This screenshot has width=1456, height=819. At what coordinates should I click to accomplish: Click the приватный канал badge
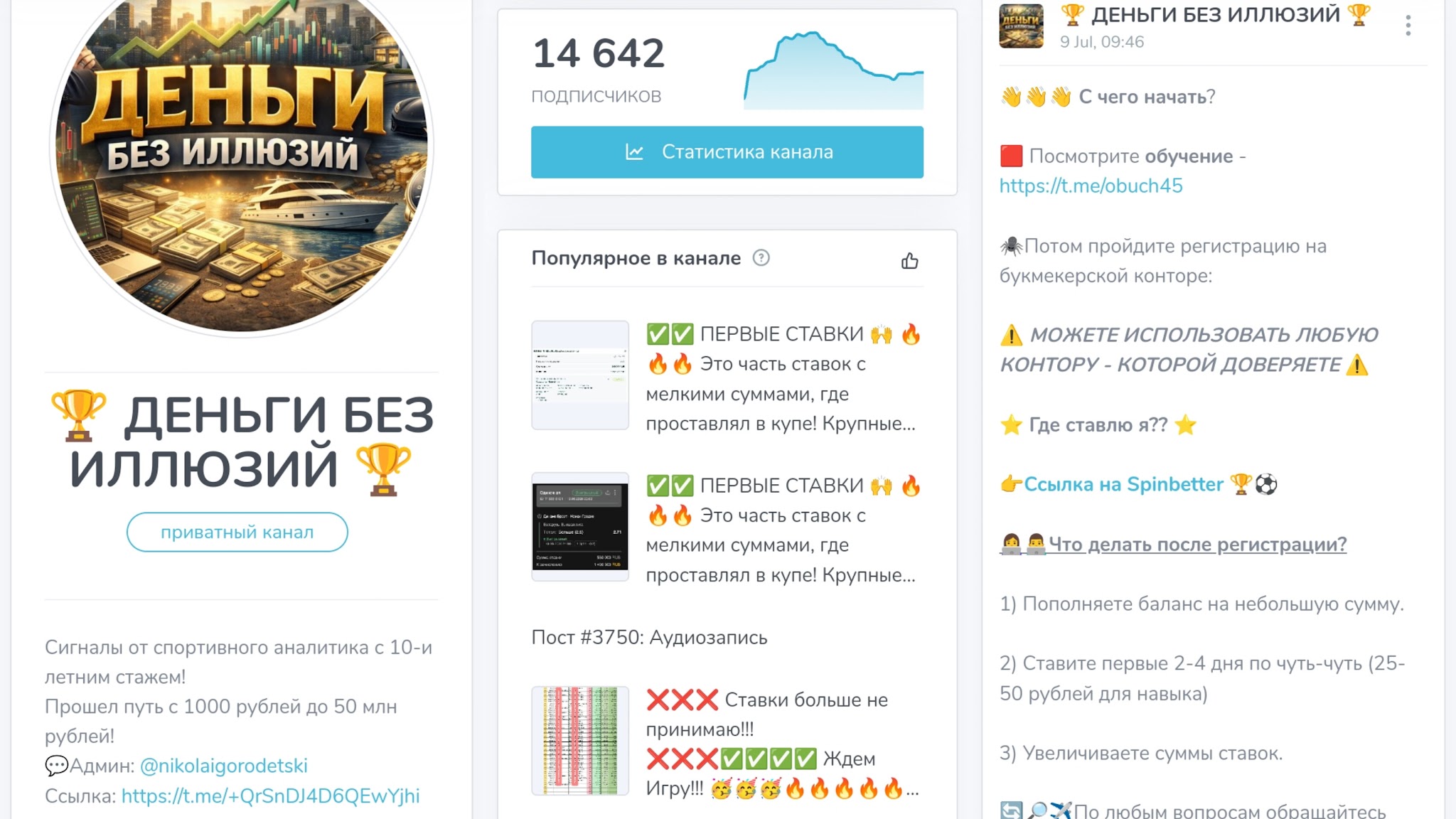[x=237, y=532]
